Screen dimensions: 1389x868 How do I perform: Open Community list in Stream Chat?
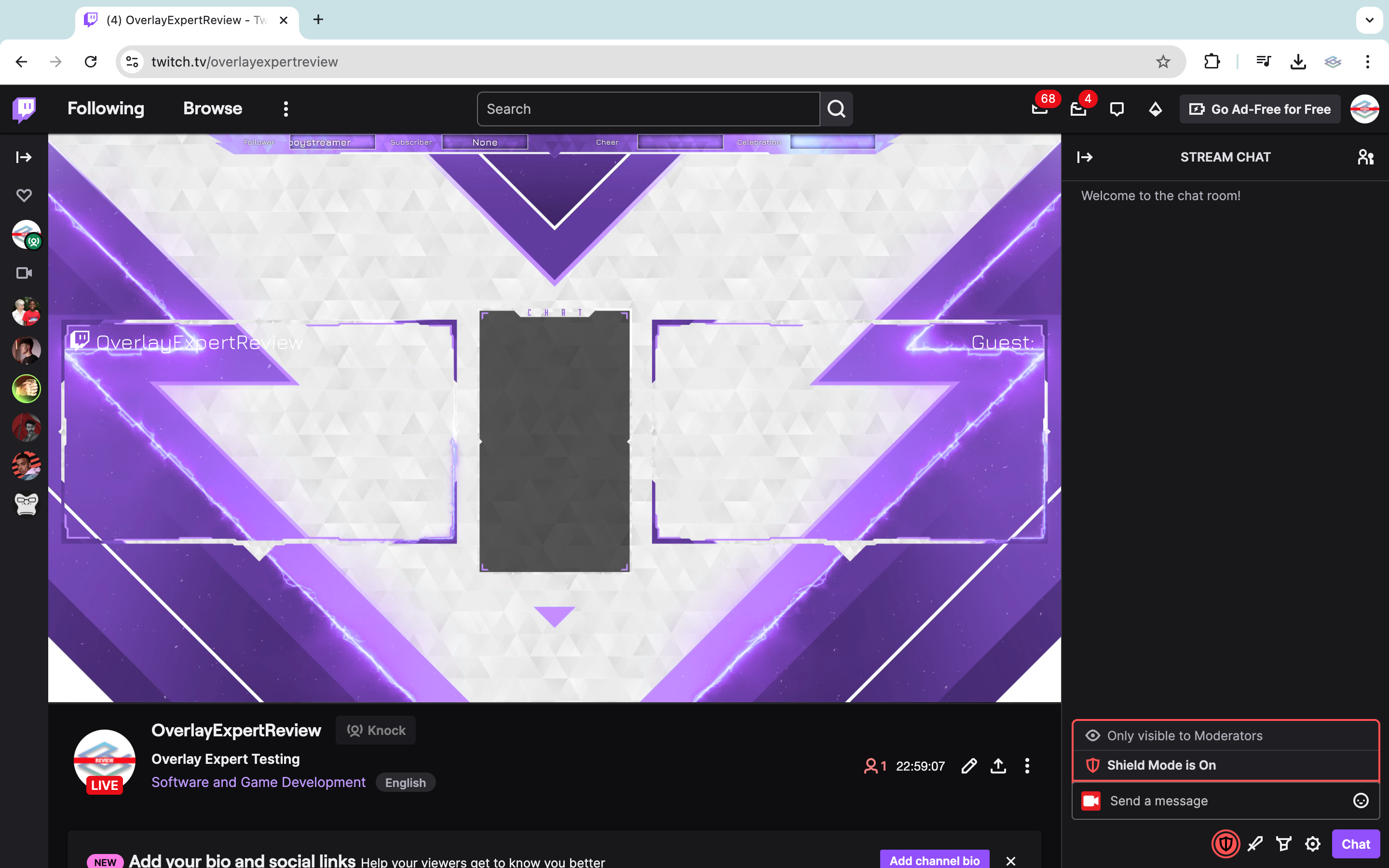[1365, 157]
